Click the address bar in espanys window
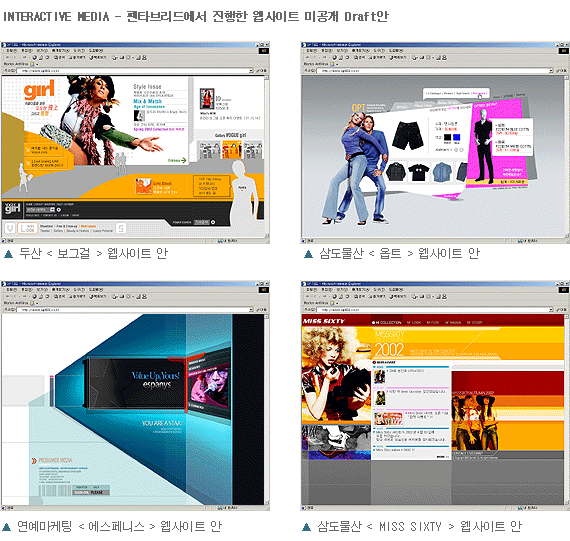Screen dimensions: 570x541 coord(134,310)
